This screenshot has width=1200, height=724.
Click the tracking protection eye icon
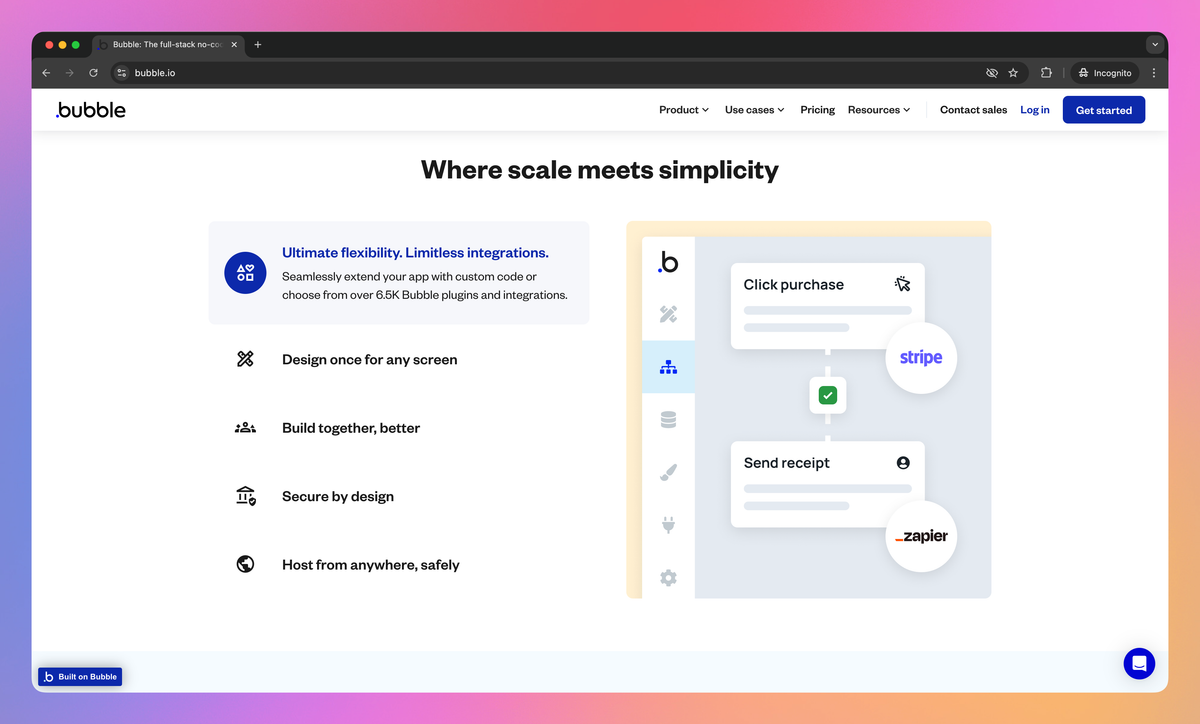coord(992,73)
